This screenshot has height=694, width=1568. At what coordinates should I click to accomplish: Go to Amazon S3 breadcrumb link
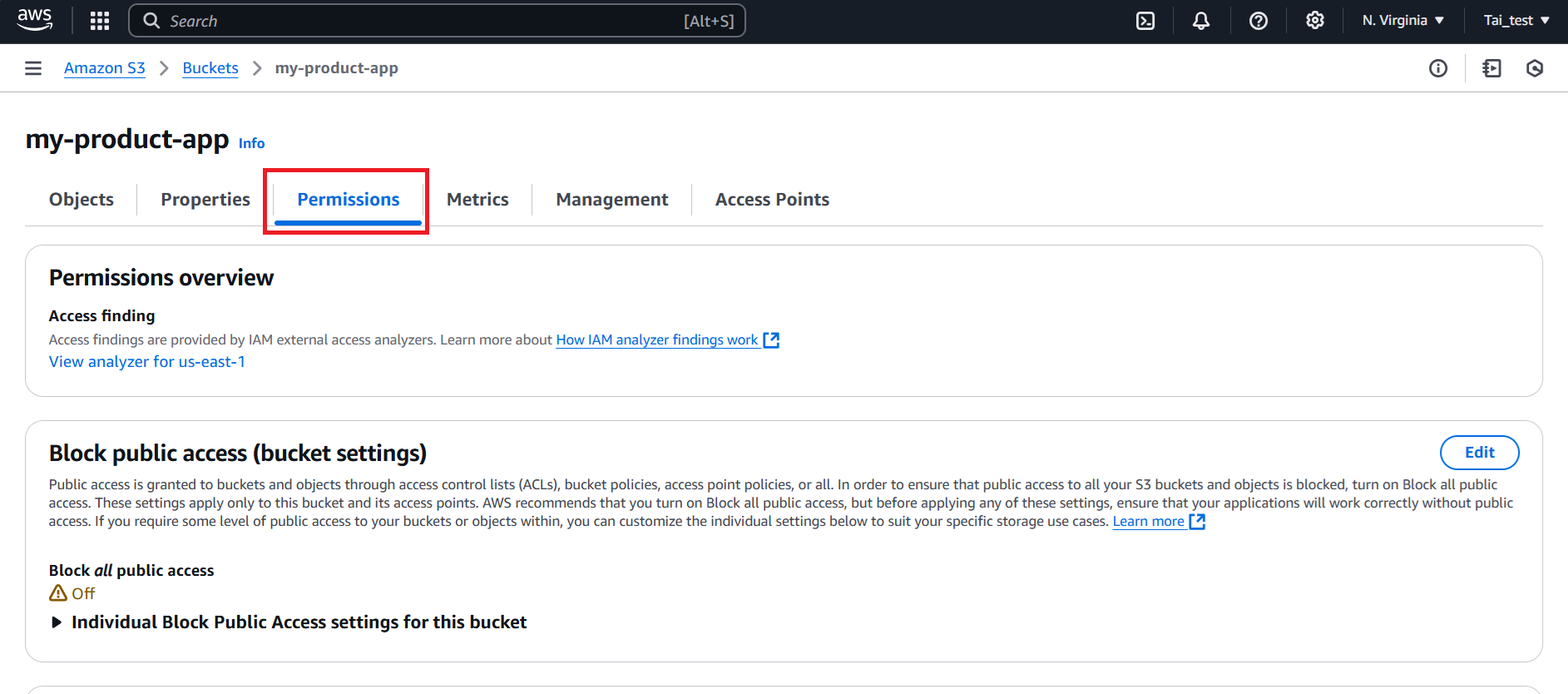point(105,68)
